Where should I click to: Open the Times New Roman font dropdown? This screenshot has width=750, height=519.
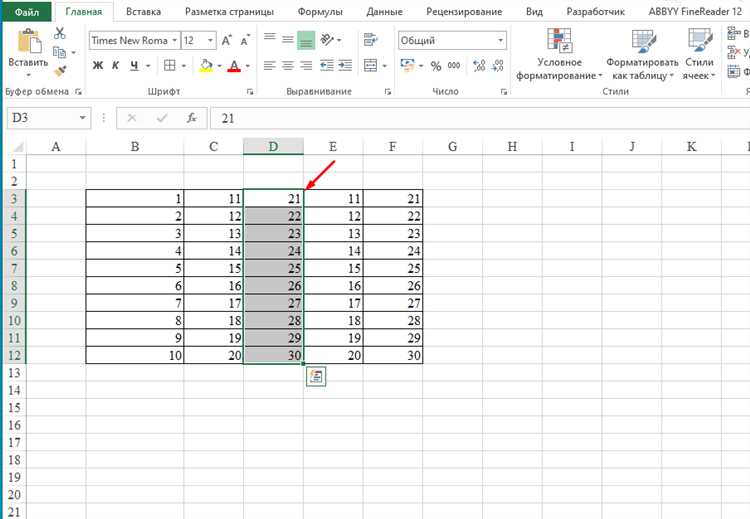click(174, 41)
